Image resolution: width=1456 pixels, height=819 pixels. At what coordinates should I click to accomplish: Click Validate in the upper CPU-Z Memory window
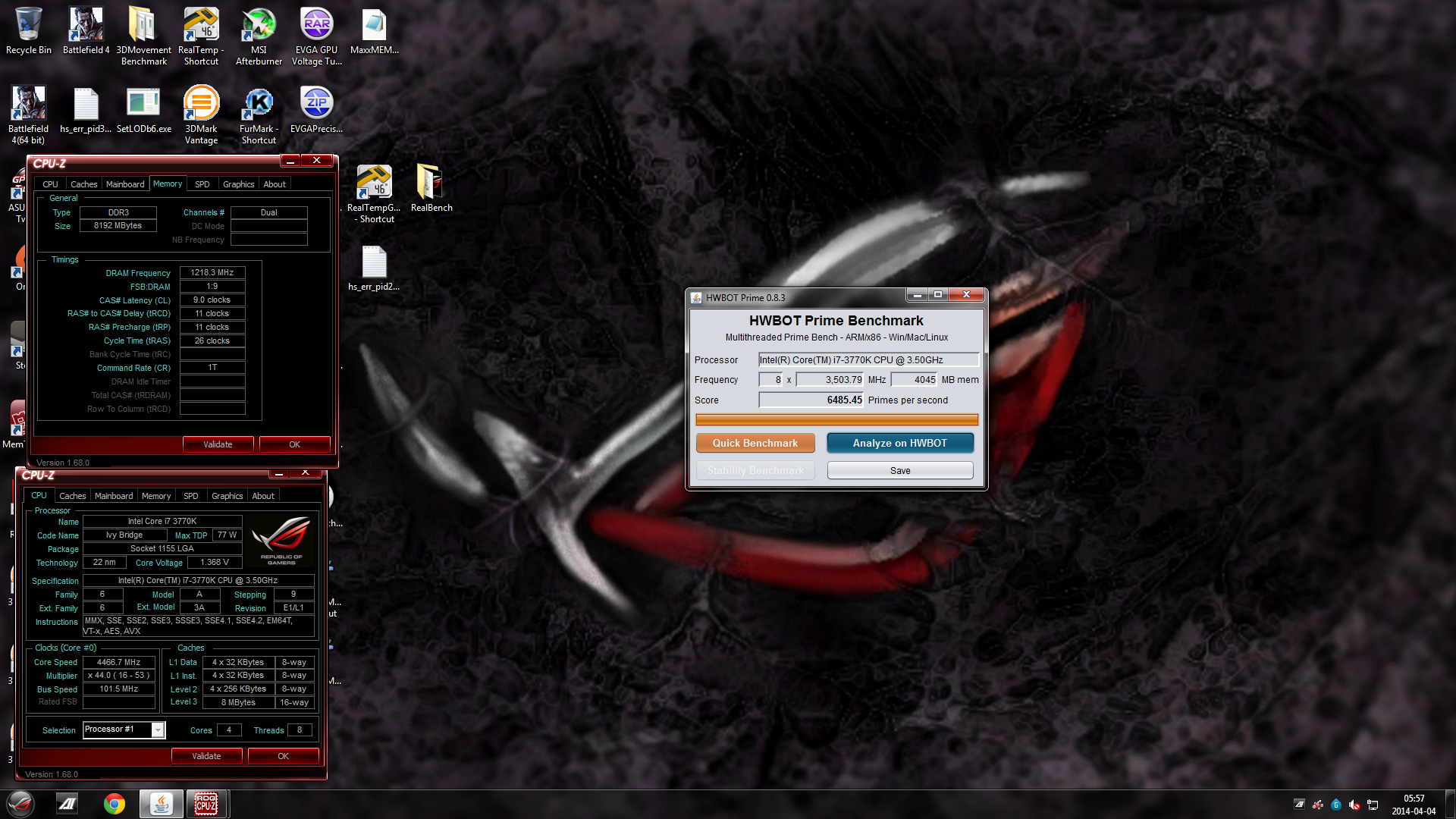click(218, 444)
